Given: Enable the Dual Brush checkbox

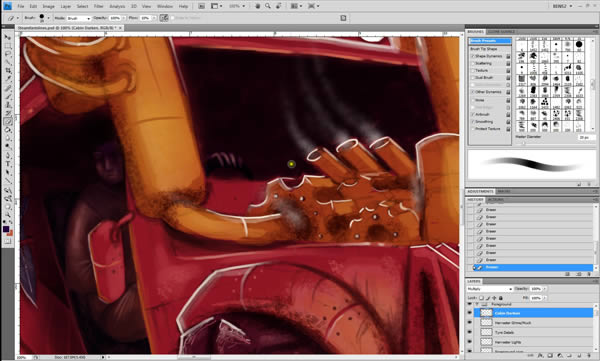Looking at the screenshot, I should tap(473, 78).
